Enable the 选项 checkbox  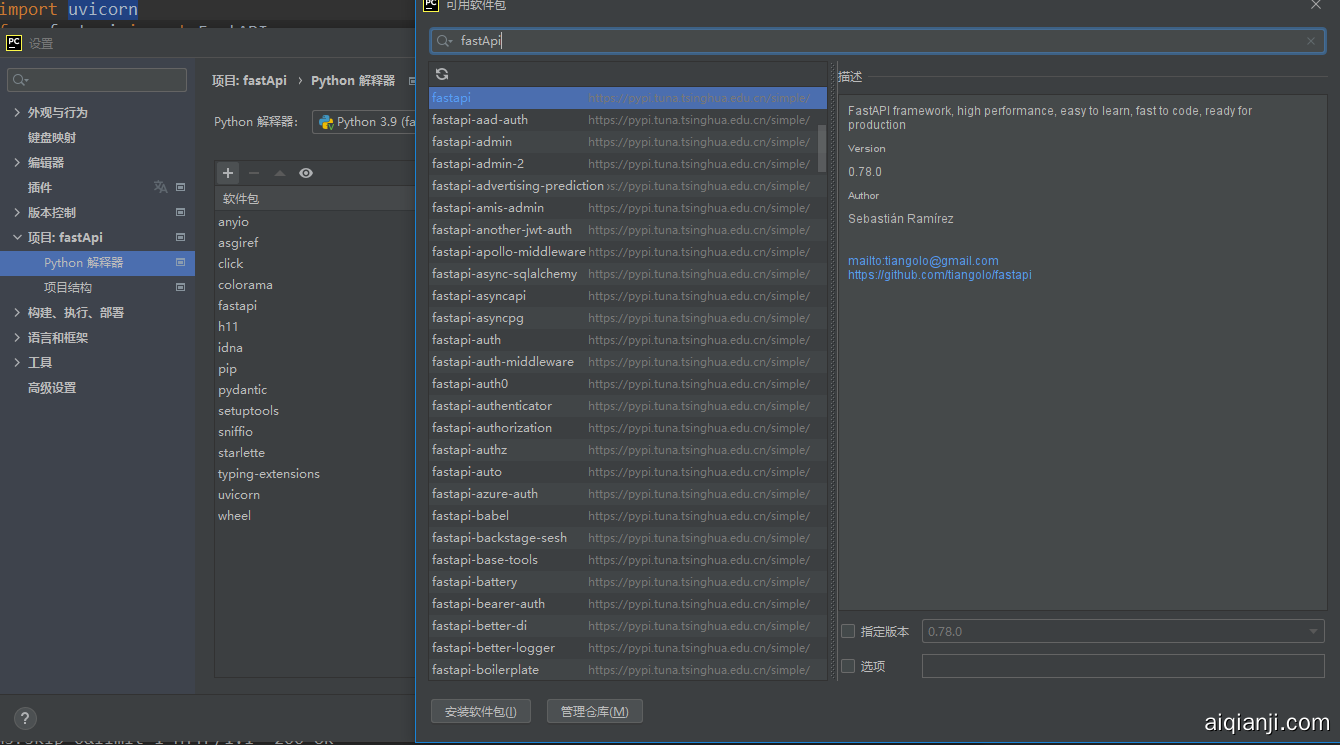(x=848, y=666)
